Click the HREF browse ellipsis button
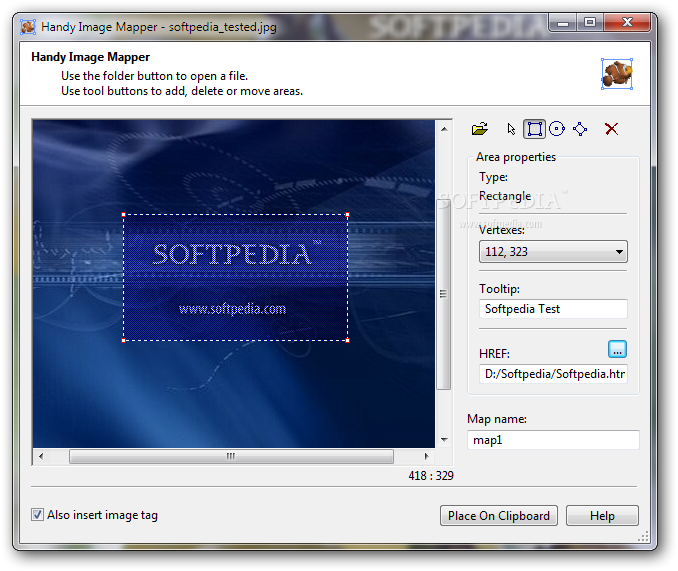Viewport: 678px width, 571px height. click(x=617, y=349)
